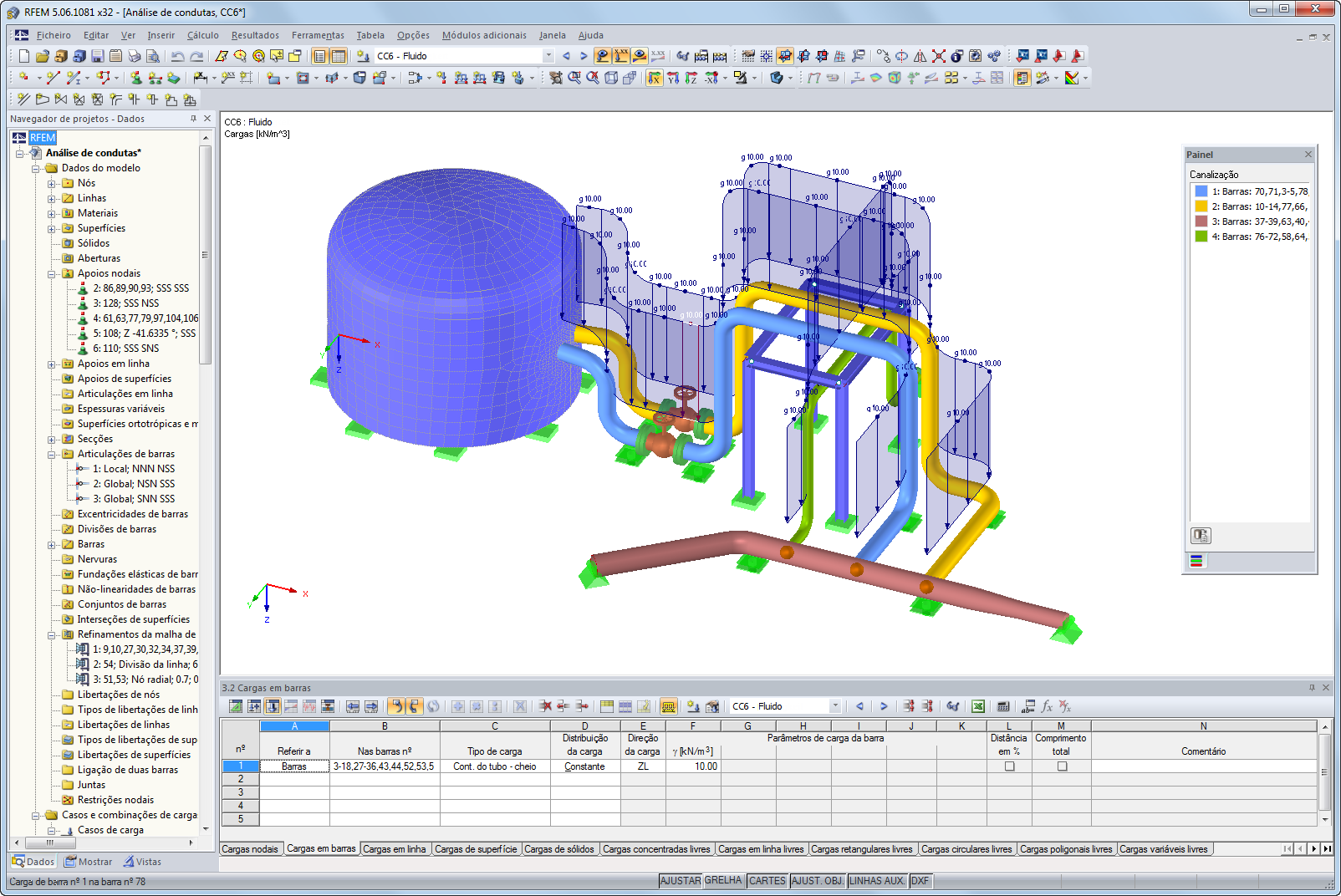This screenshot has width=1341, height=896.
Task: Switch to the Mostrar navigator tab
Action: [x=88, y=862]
